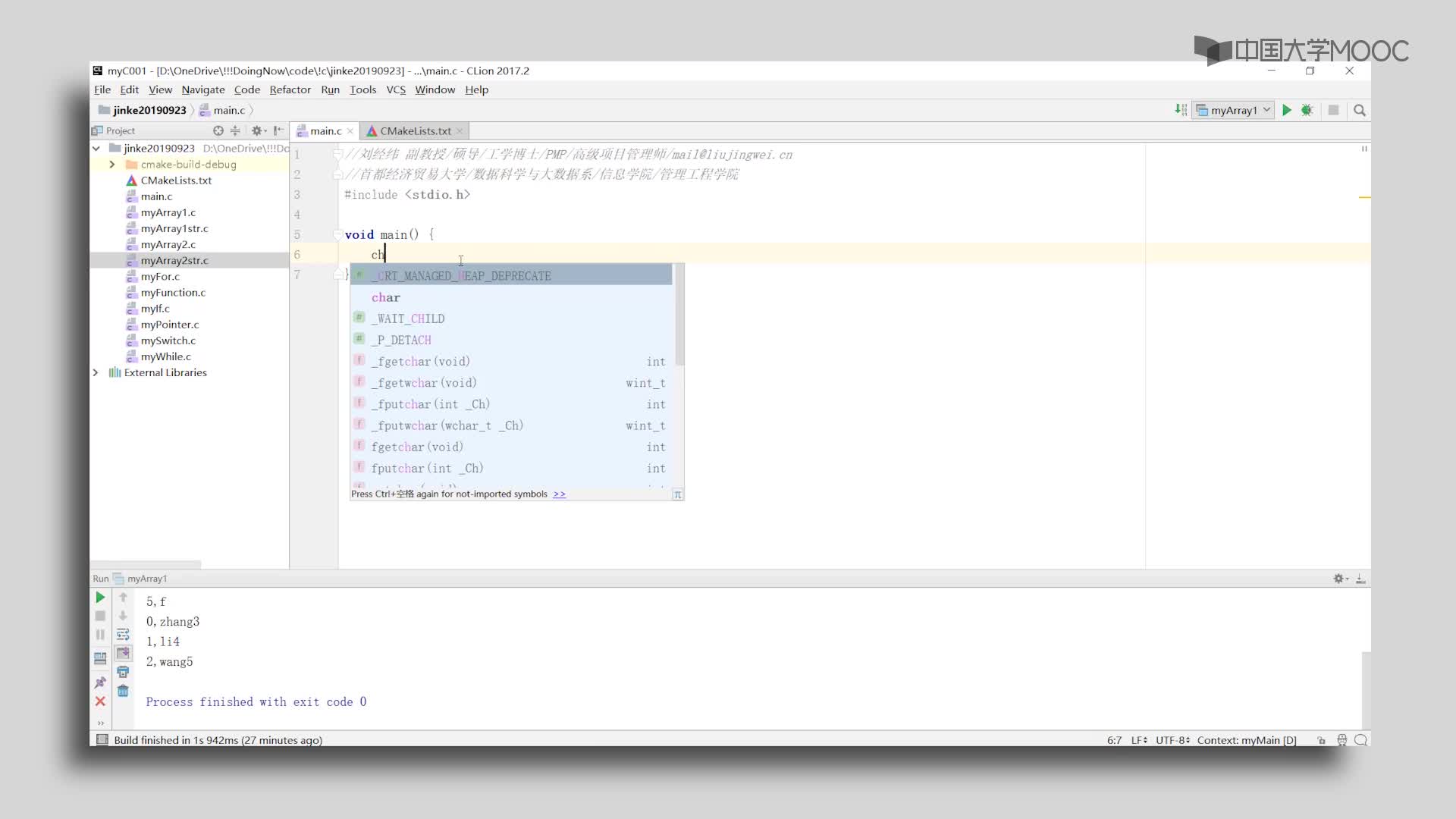Viewport: 1456px width, 819px height.
Task: Select myFor.c in the project tree
Action: 160,276
